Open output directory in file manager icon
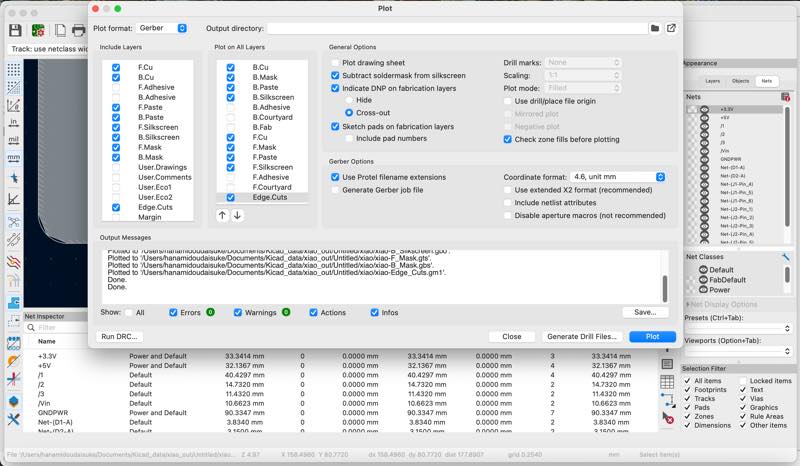The width and height of the screenshot is (800, 466). click(x=671, y=28)
